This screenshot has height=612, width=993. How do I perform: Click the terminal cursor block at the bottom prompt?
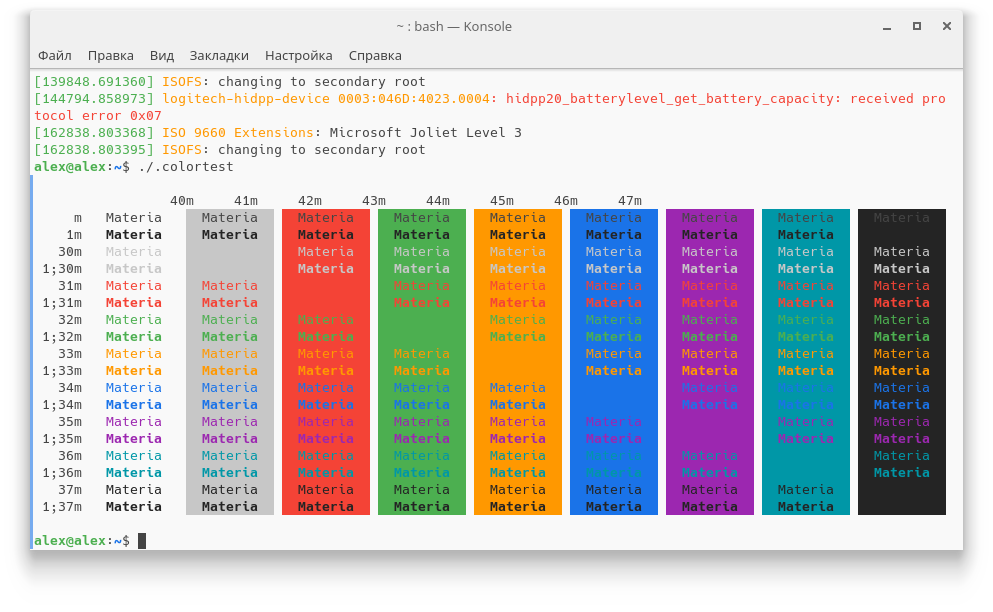(x=142, y=541)
